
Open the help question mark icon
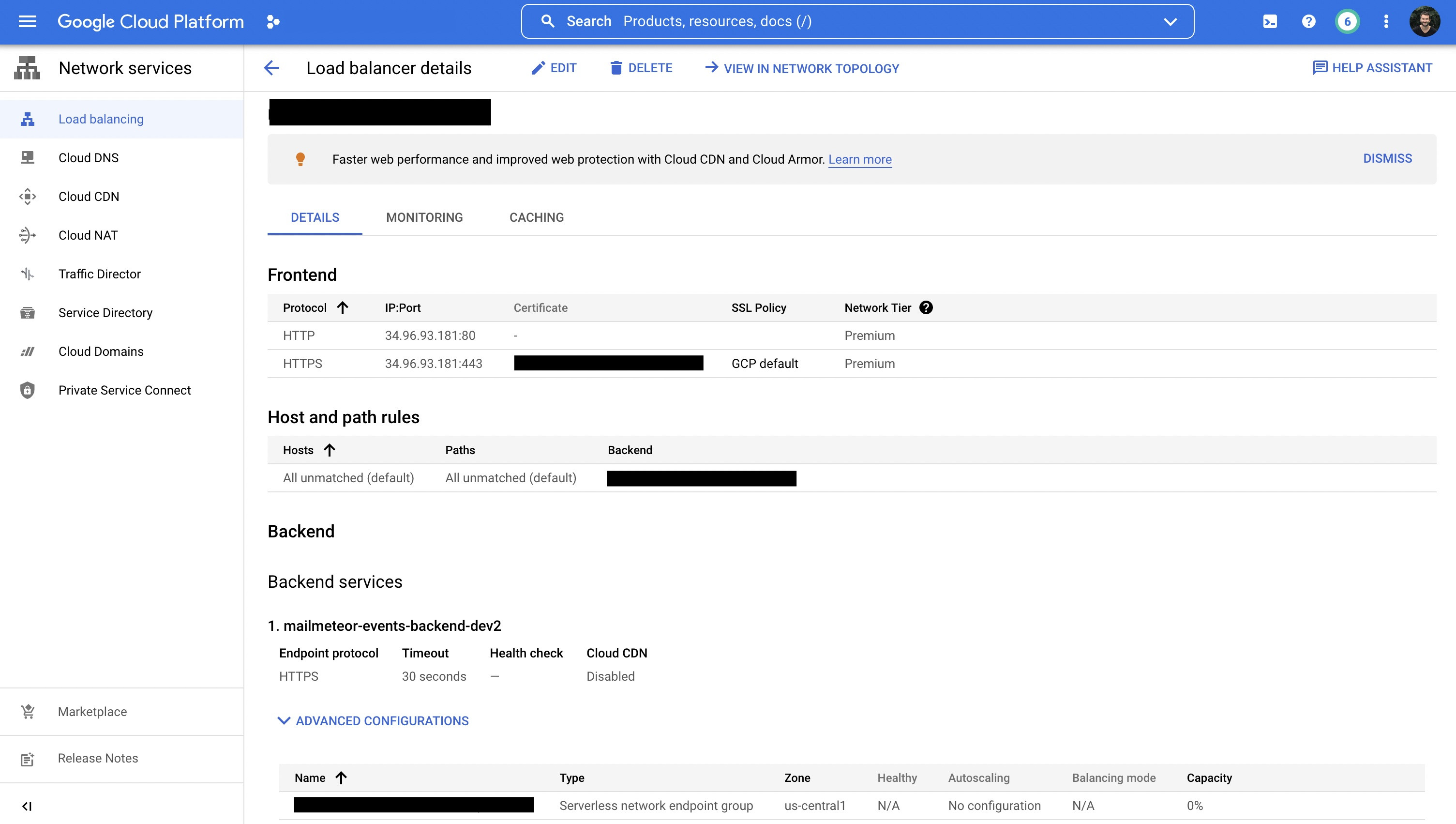coord(1308,21)
